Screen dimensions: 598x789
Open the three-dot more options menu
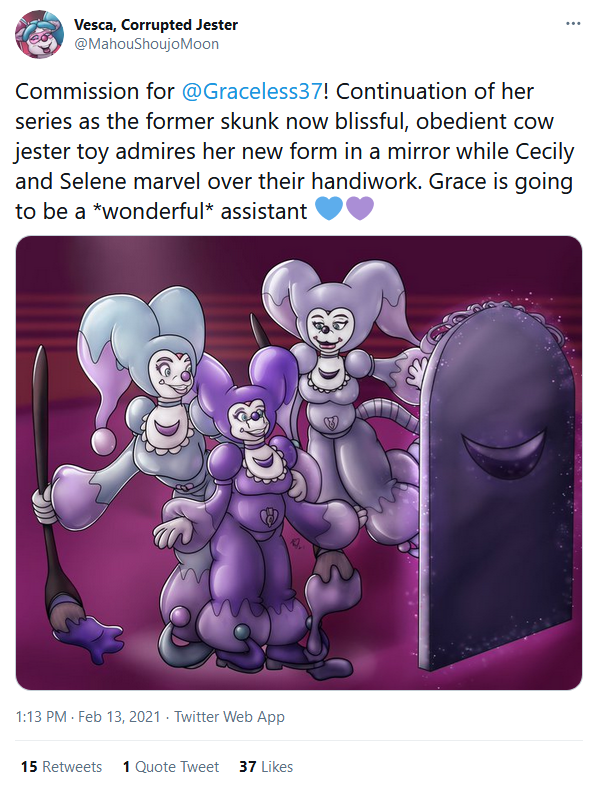(573, 24)
